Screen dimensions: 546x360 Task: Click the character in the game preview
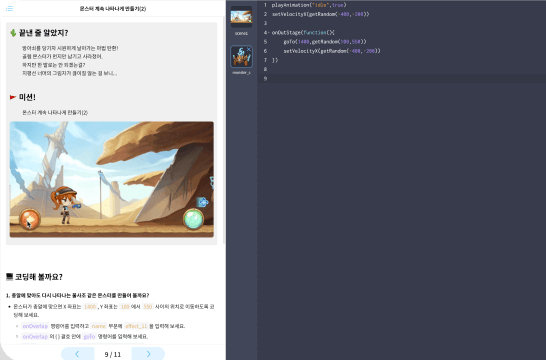pyautogui.click(x=65, y=205)
